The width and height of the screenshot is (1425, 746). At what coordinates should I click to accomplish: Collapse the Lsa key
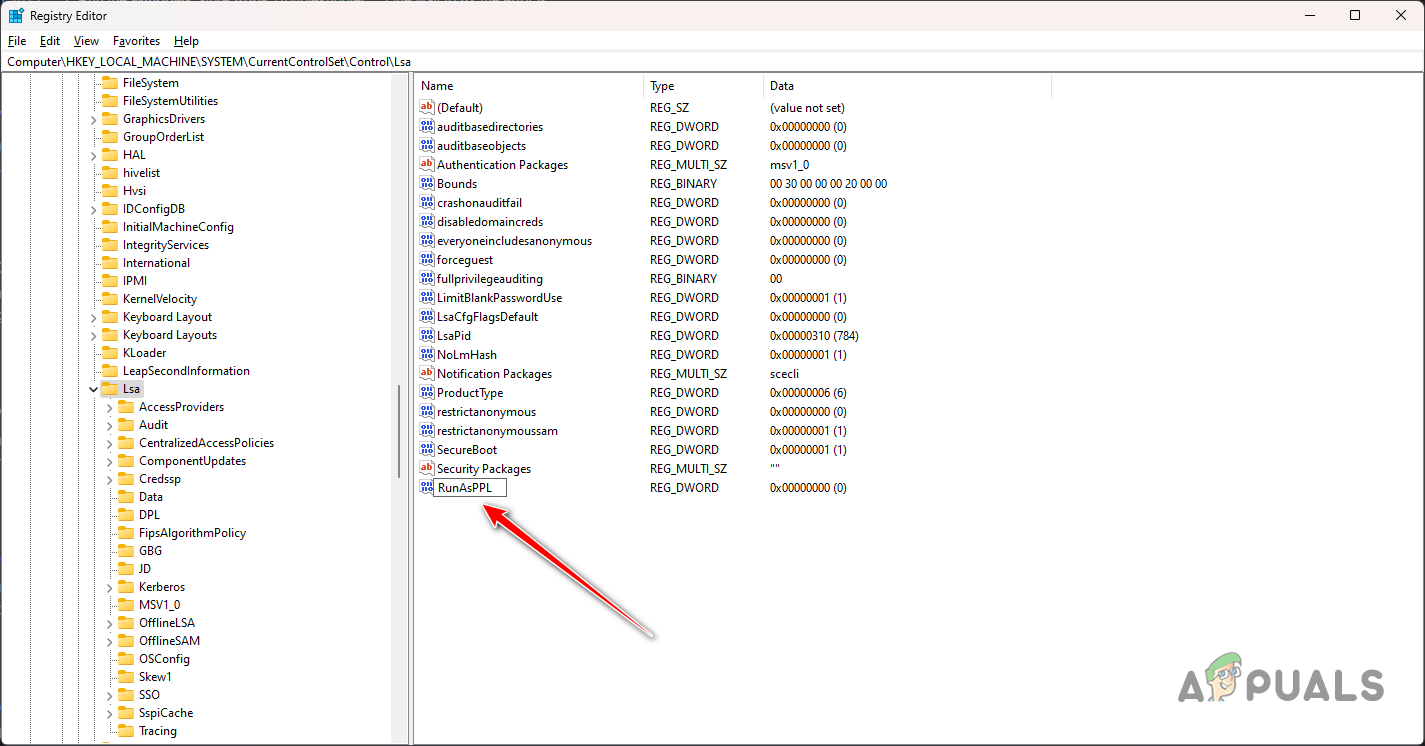coord(93,389)
